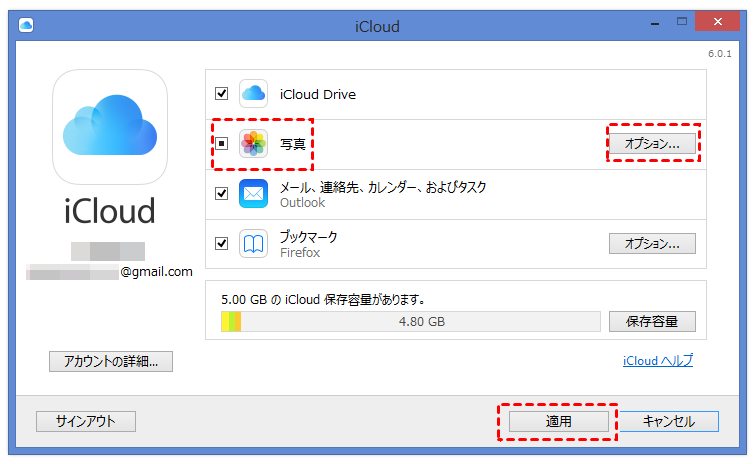Screen dimensions: 755x464
Task: Toggle the 写真 (Photos) checkbox
Action: click(x=222, y=144)
